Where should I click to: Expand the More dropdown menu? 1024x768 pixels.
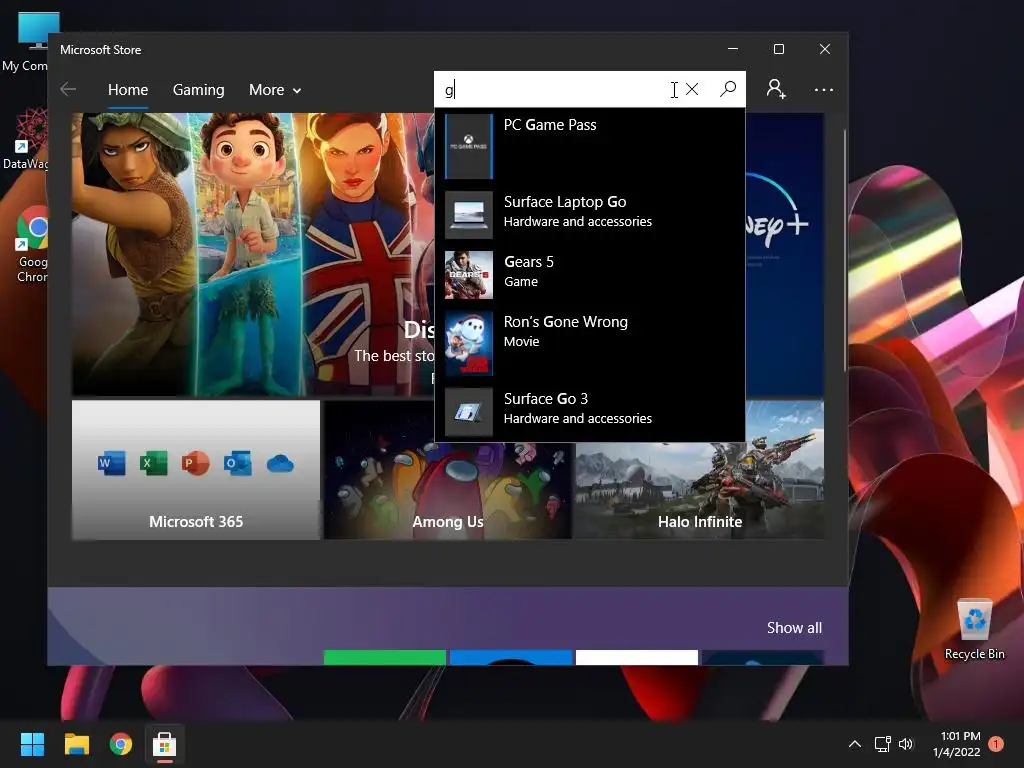275,90
